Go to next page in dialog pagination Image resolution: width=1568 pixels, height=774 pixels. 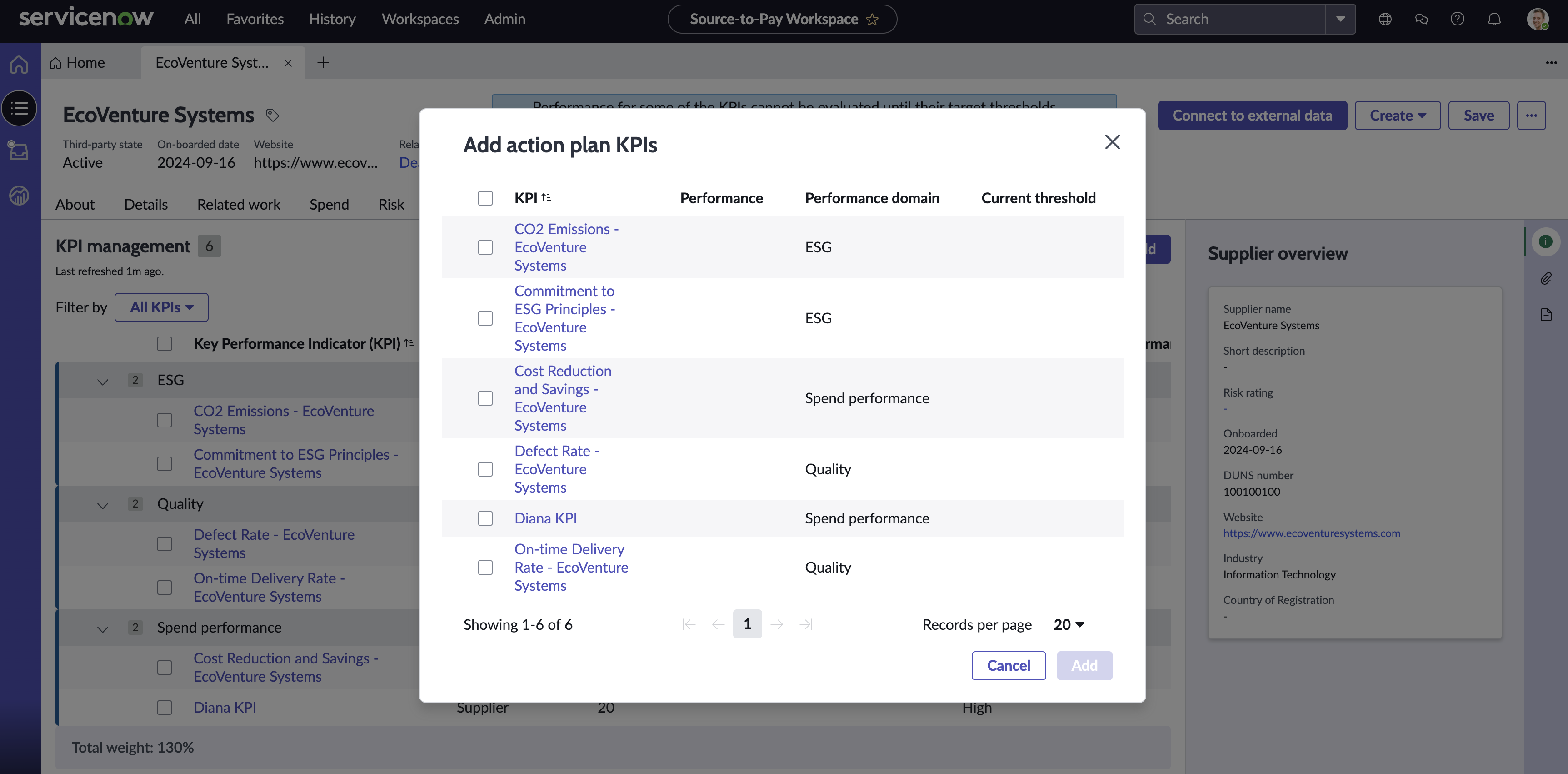point(776,624)
